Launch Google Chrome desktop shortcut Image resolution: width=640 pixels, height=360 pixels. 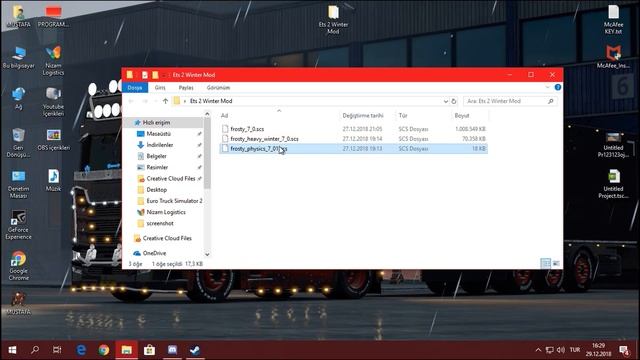(18, 266)
